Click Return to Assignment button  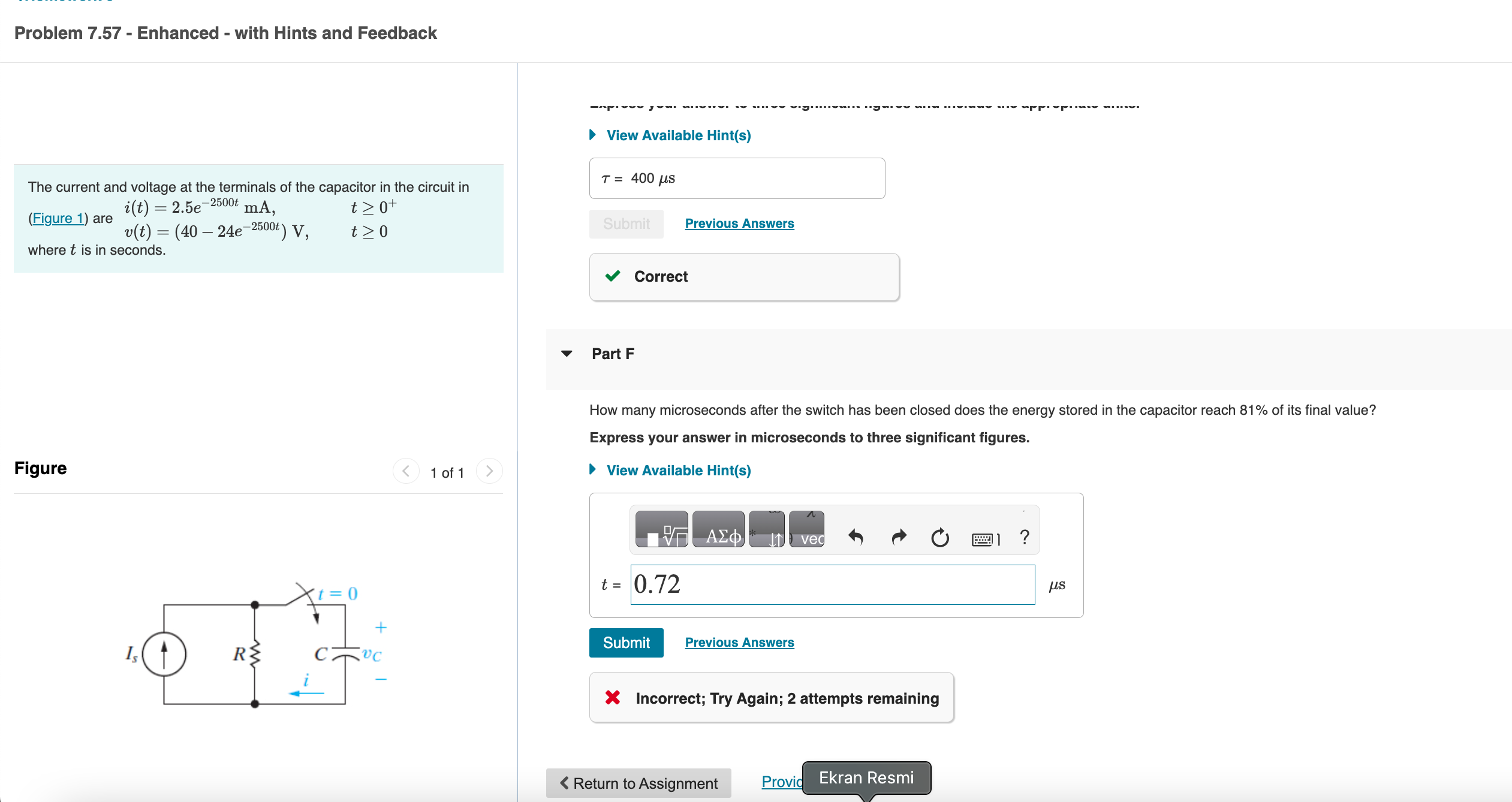coord(638,783)
